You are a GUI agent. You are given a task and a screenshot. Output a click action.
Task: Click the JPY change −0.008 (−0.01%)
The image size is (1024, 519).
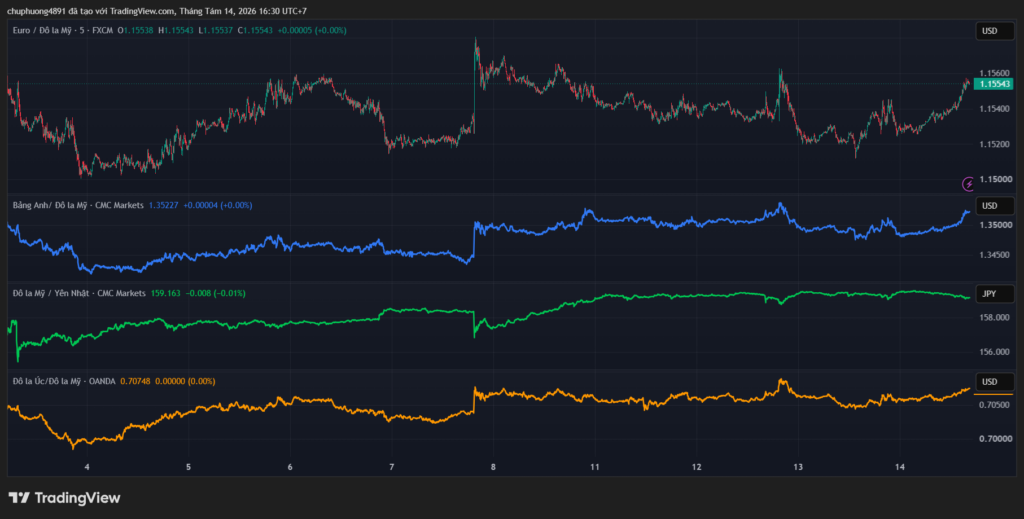(216, 293)
